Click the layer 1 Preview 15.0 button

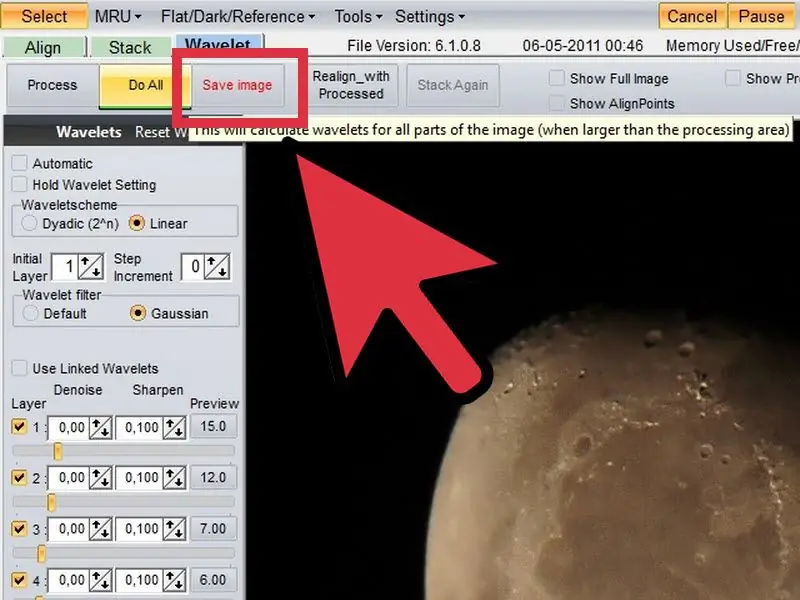pos(213,427)
